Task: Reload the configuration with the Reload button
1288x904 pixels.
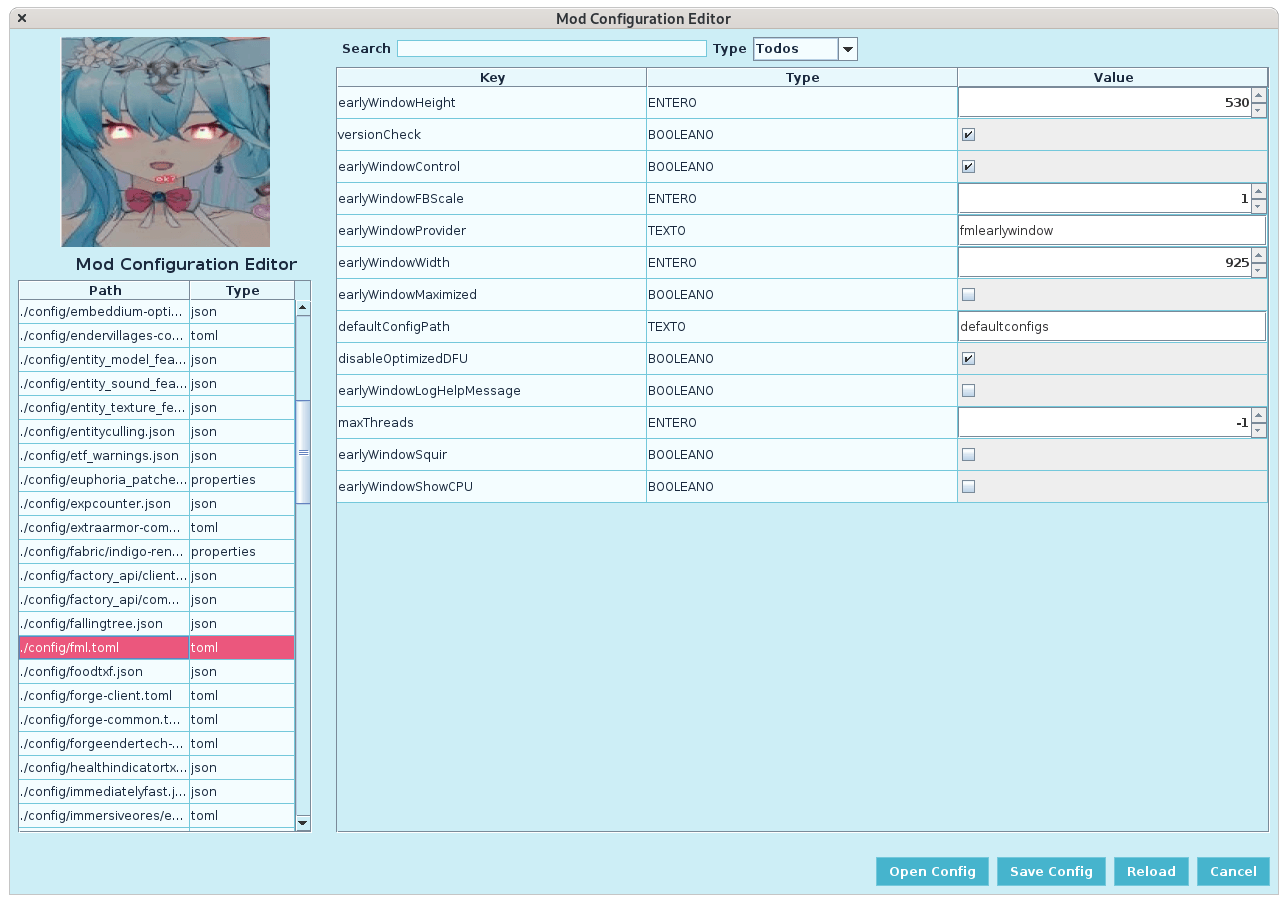Action: (x=1151, y=871)
